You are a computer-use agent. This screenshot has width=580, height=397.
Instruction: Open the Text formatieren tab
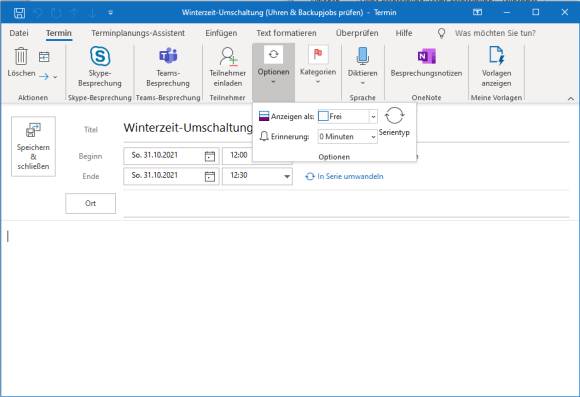pyautogui.click(x=286, y=33)
